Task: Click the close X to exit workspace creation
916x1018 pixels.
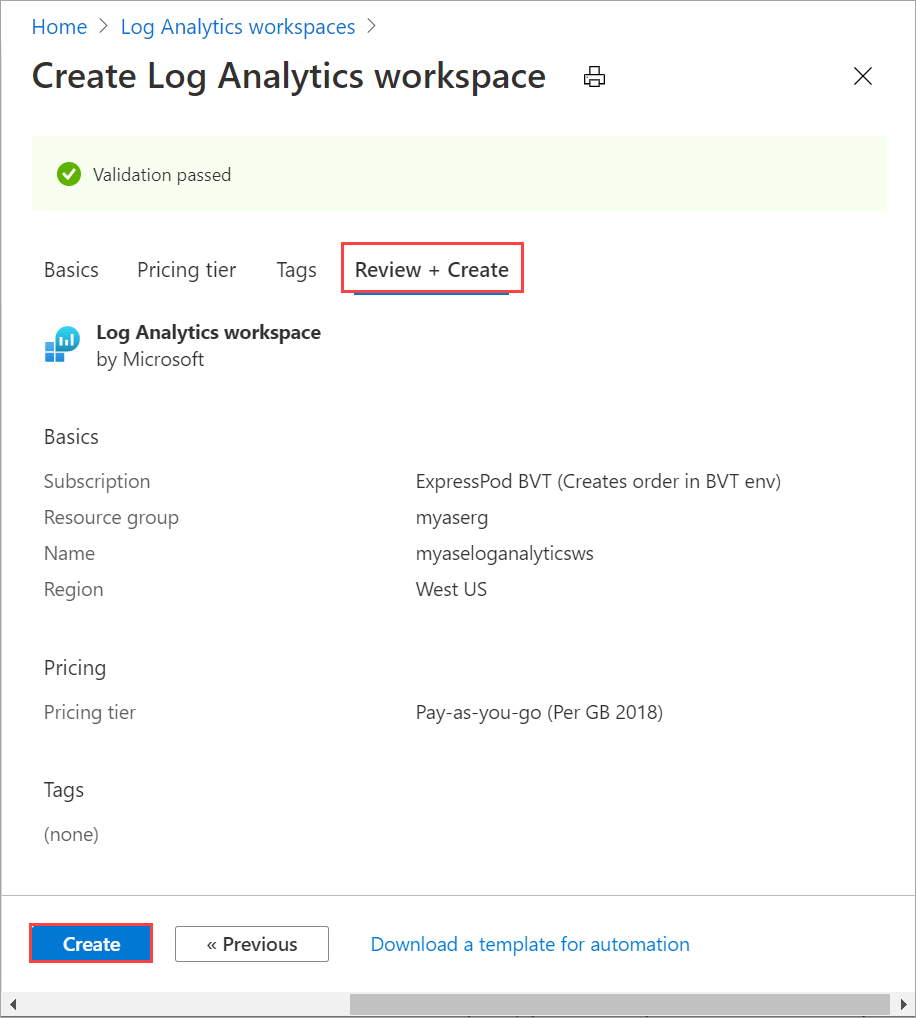Action: click(862, 75)
